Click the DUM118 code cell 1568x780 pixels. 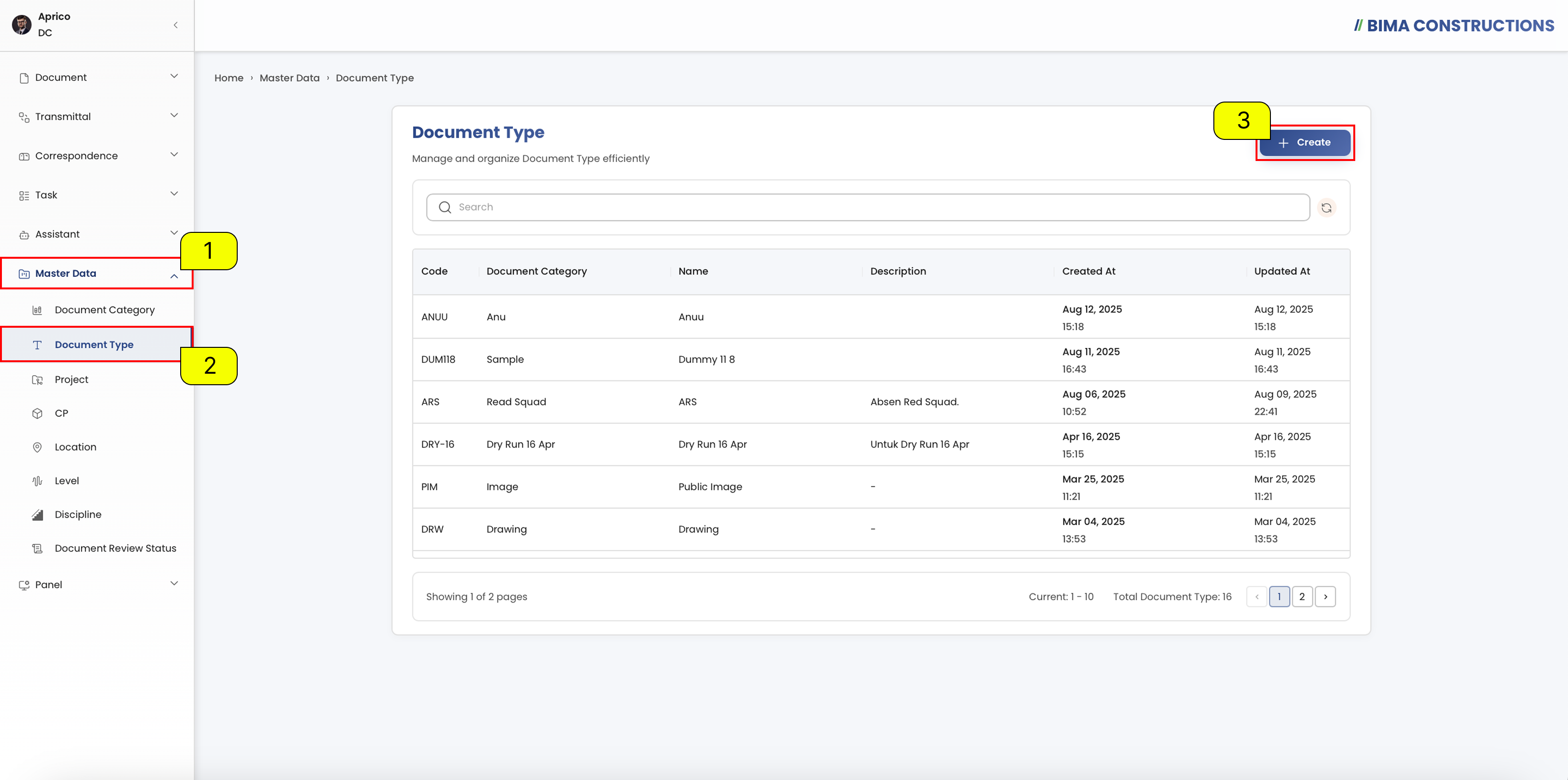pyautogui.click(x=438, y=360)
